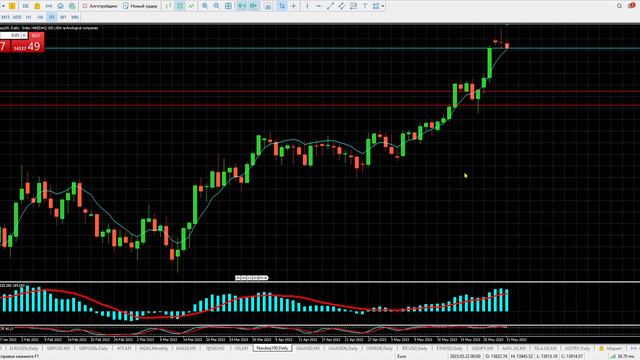This screenshot has width=640, height=360.
Task: Open the graphical objects shapes dropdown
Action: (378, 6)
